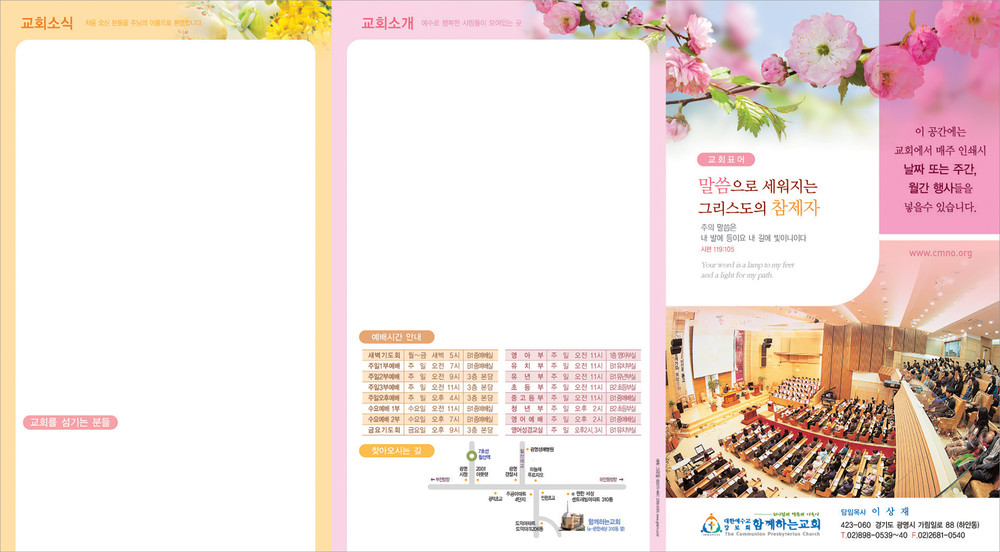Select the 교회소식 heading tab

tap(47, 22)
